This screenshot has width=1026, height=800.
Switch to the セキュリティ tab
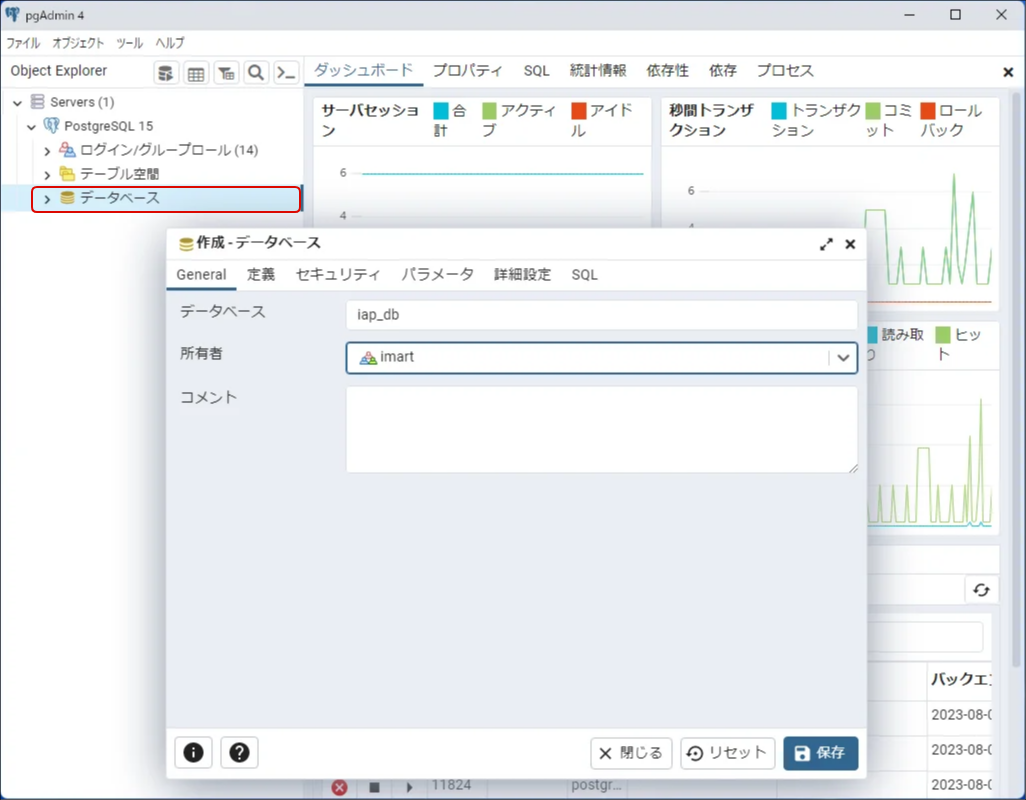(x=338, y=274)
